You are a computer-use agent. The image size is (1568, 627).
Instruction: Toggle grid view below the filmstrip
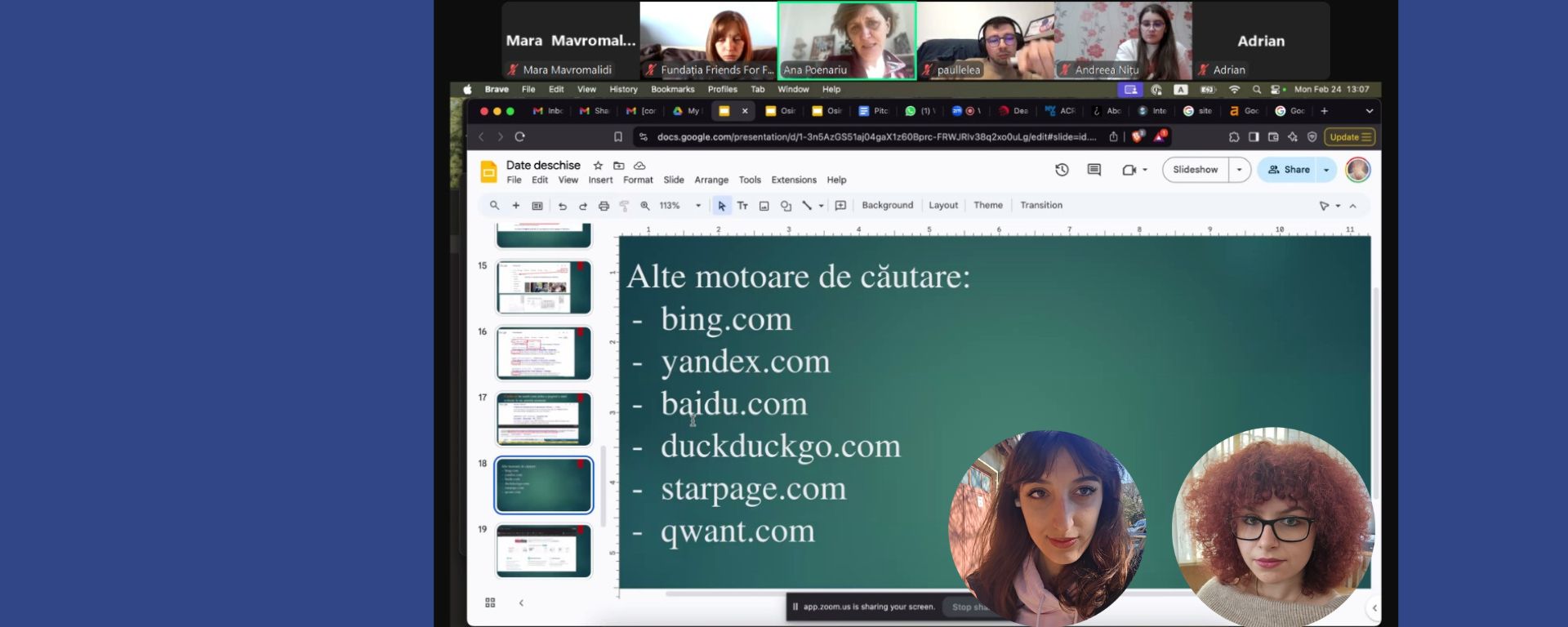(490, 603)
